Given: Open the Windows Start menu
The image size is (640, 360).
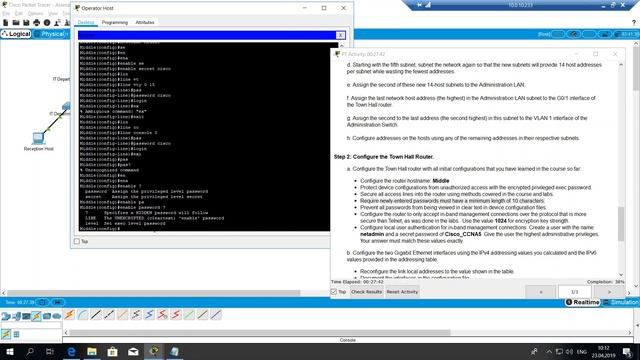Looking at the screenshot, I should click(x=9, y=351).
